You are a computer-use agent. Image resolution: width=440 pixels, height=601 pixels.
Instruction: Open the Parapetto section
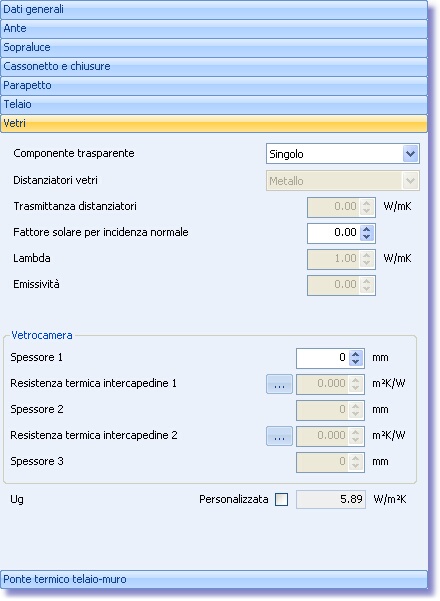(x=214, y=85)
